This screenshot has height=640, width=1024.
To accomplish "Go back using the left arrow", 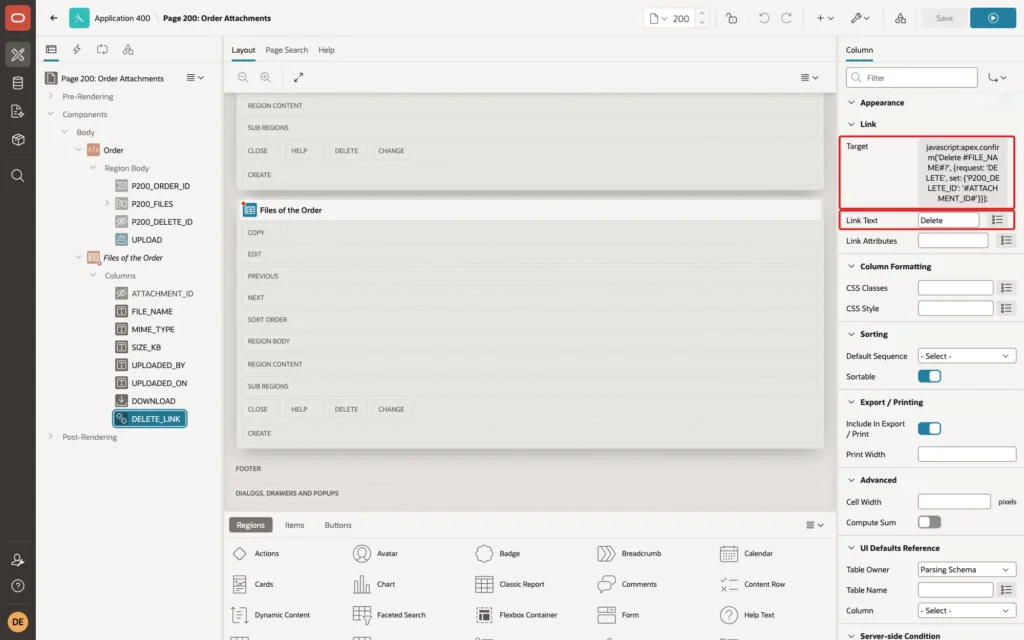I will pos(54,18).
